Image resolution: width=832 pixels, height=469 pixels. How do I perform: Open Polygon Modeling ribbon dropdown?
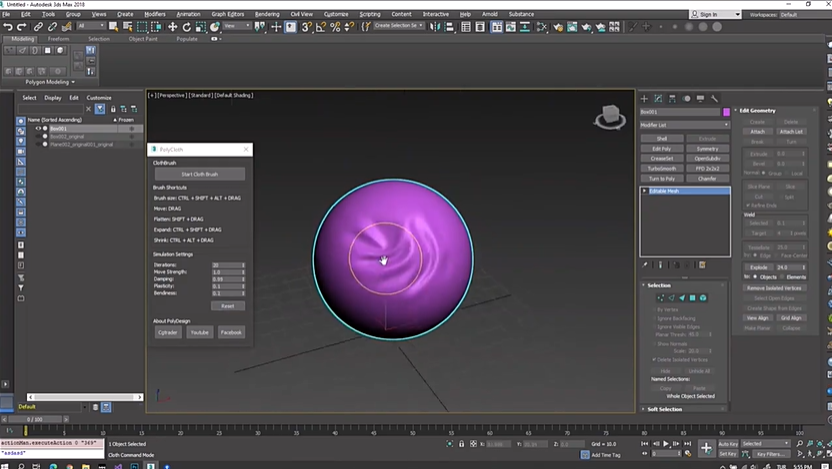pos(50,82)
